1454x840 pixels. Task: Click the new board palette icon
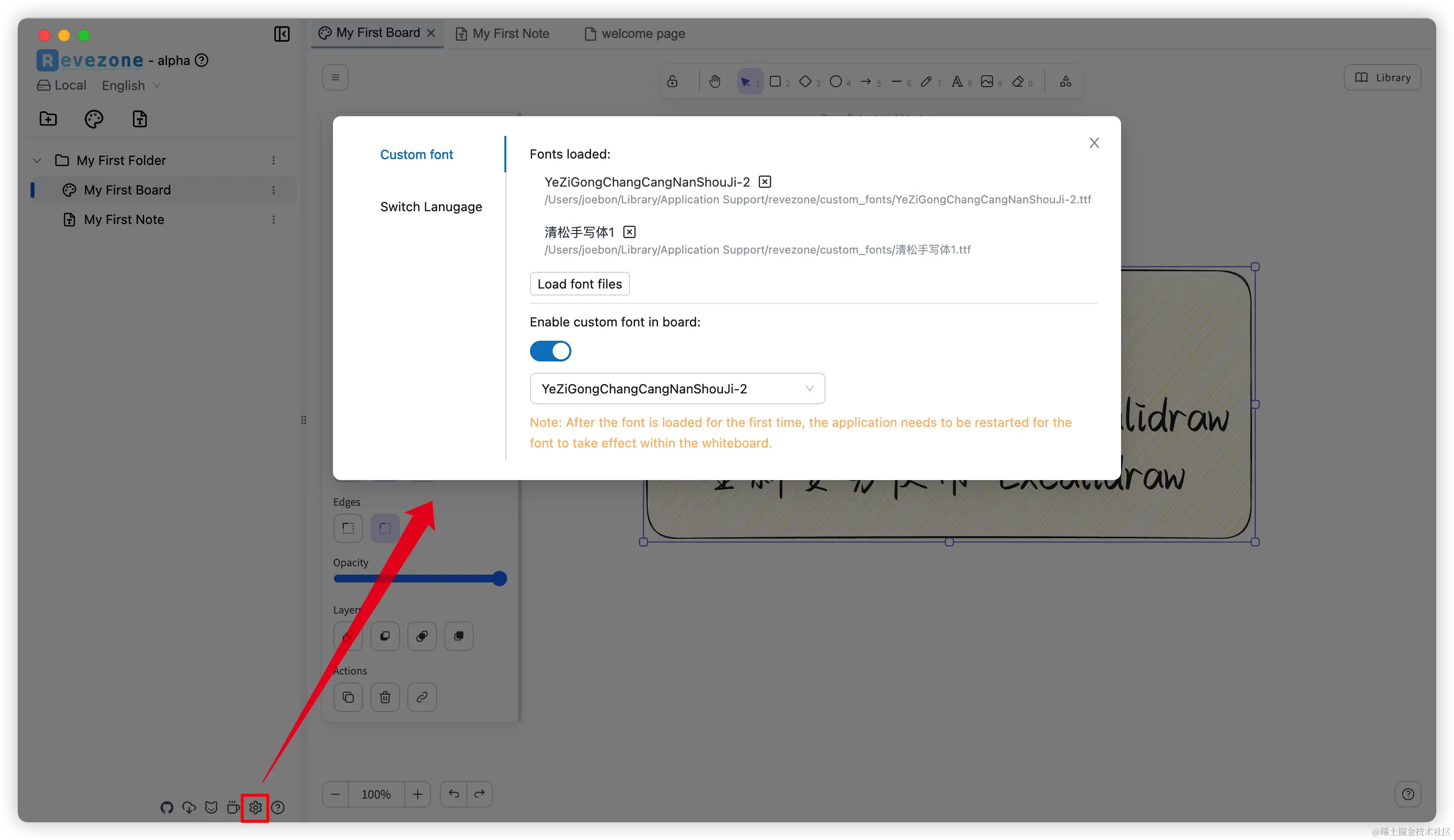(94, 119)
